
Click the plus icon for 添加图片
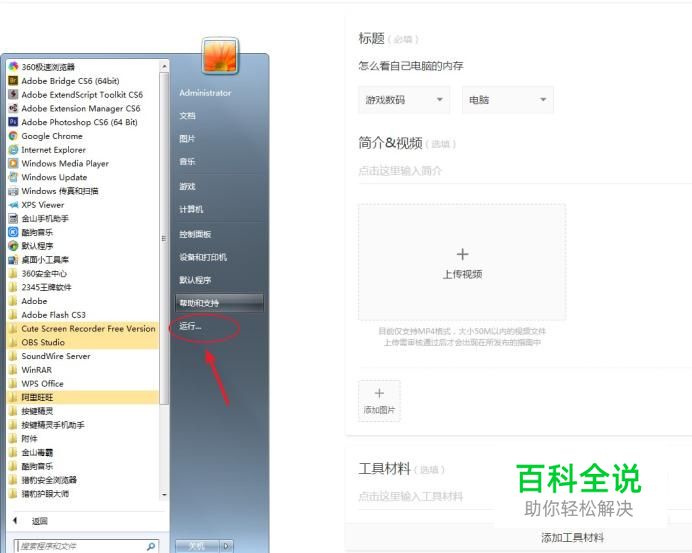tap(379, 393)
